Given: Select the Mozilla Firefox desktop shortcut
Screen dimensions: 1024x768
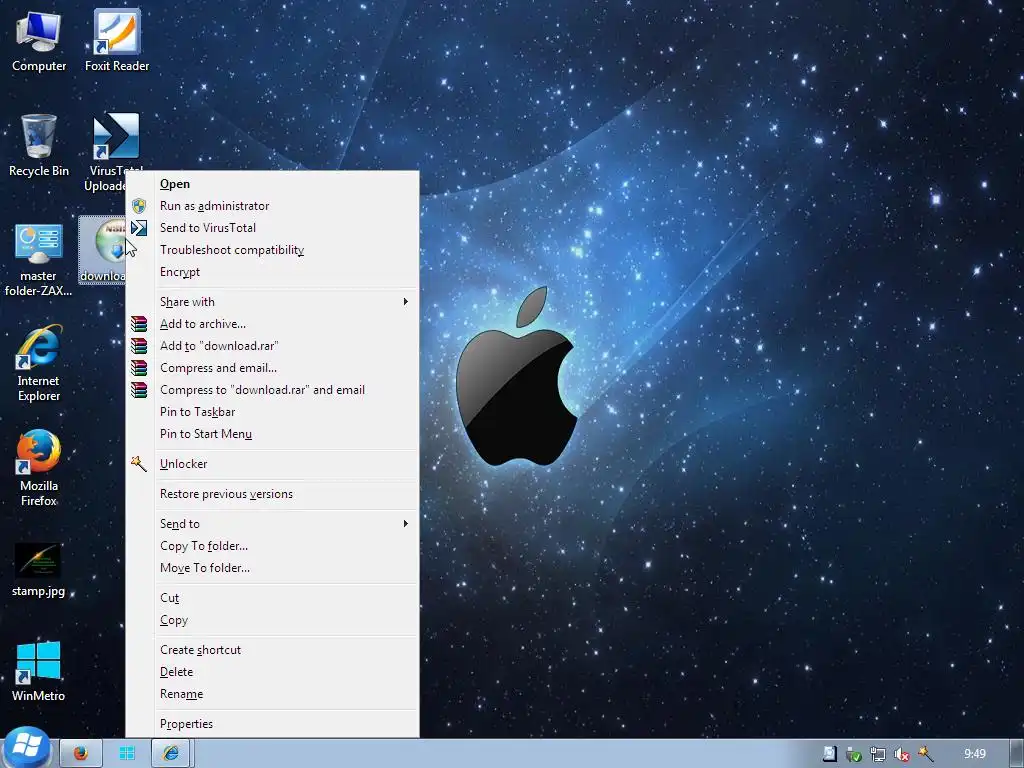Looking at the screenshot, I should click(x=39, y=468).
